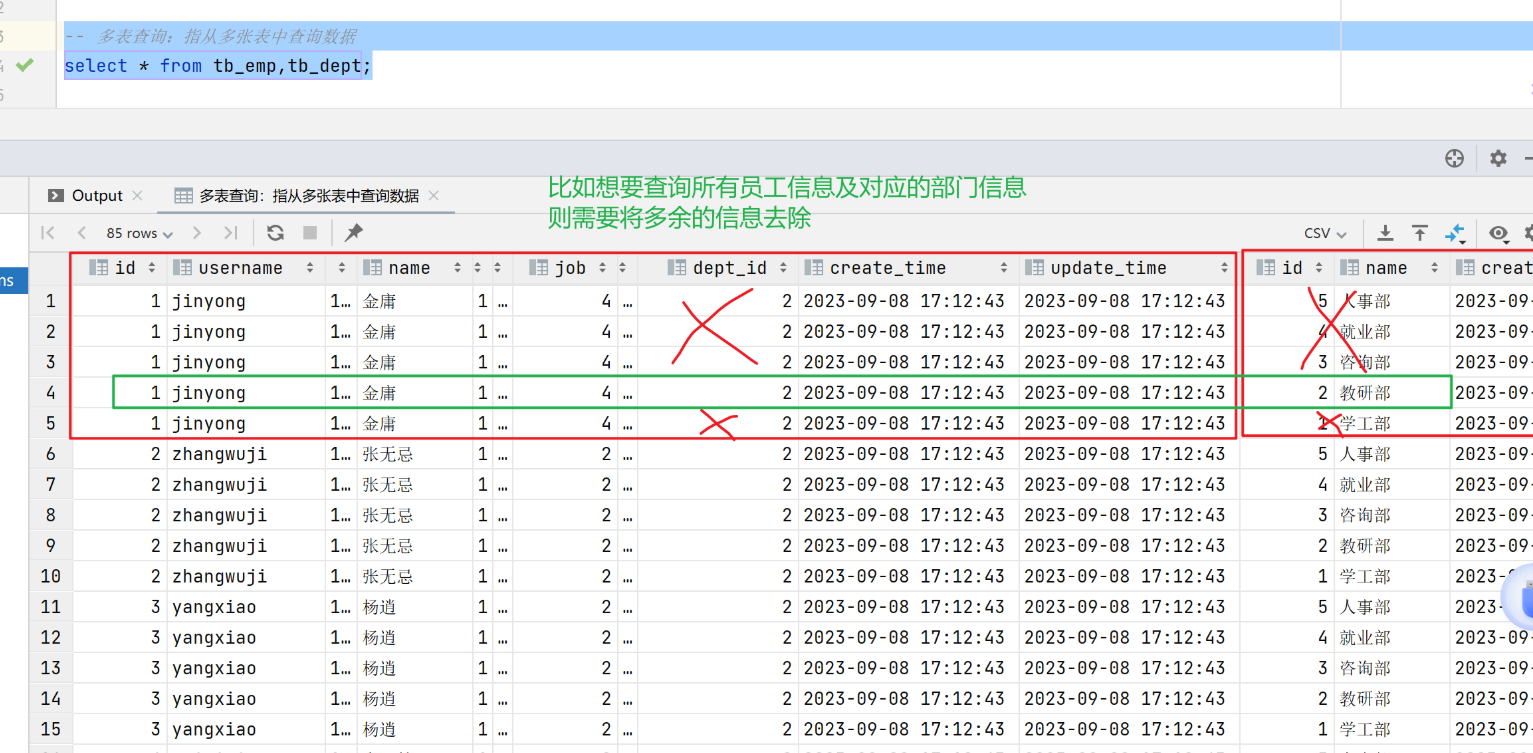Click '就业部' department cell in row 7

(1392, 485)
